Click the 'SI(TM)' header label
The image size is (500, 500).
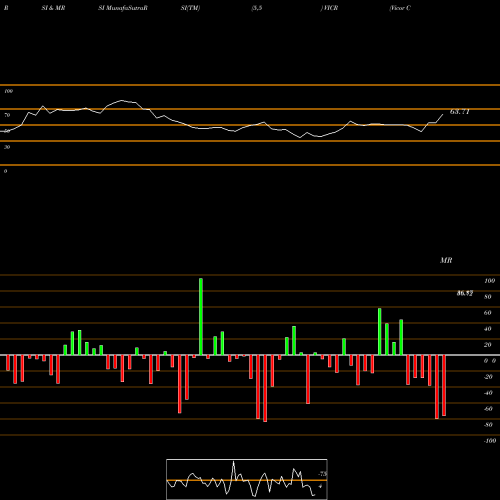pos(190,8)
